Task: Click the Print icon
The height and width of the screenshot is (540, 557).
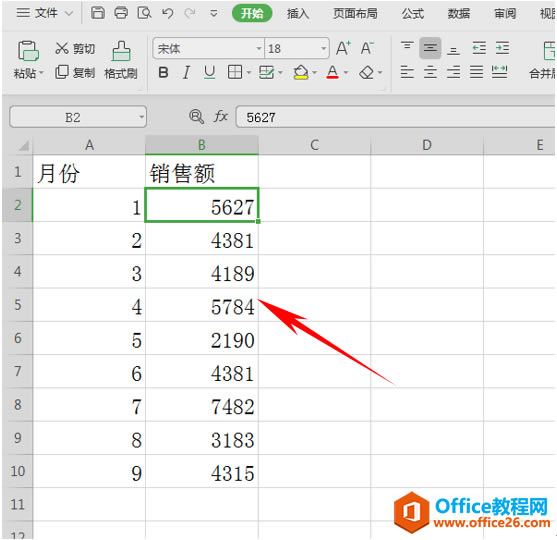Action: [x=121, y=13]
